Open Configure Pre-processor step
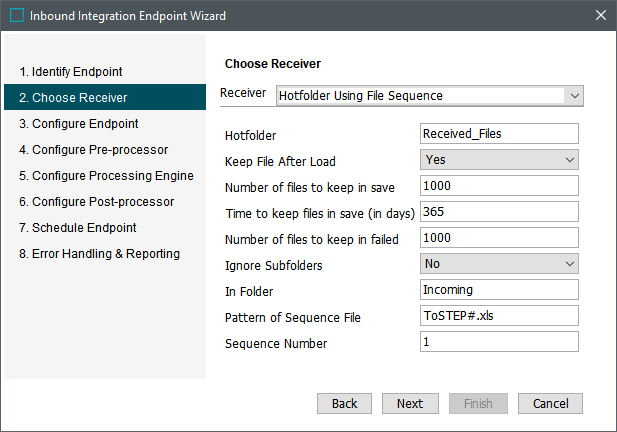617x432 pixels. point(93,150)
